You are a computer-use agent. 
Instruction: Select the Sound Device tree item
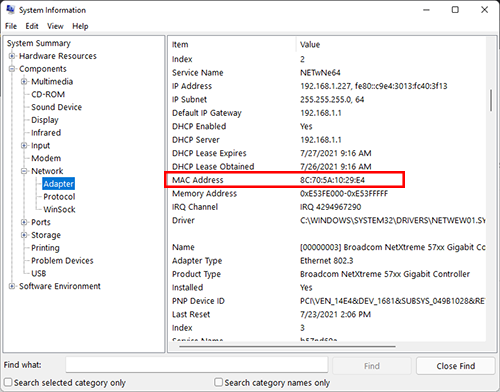56,107
